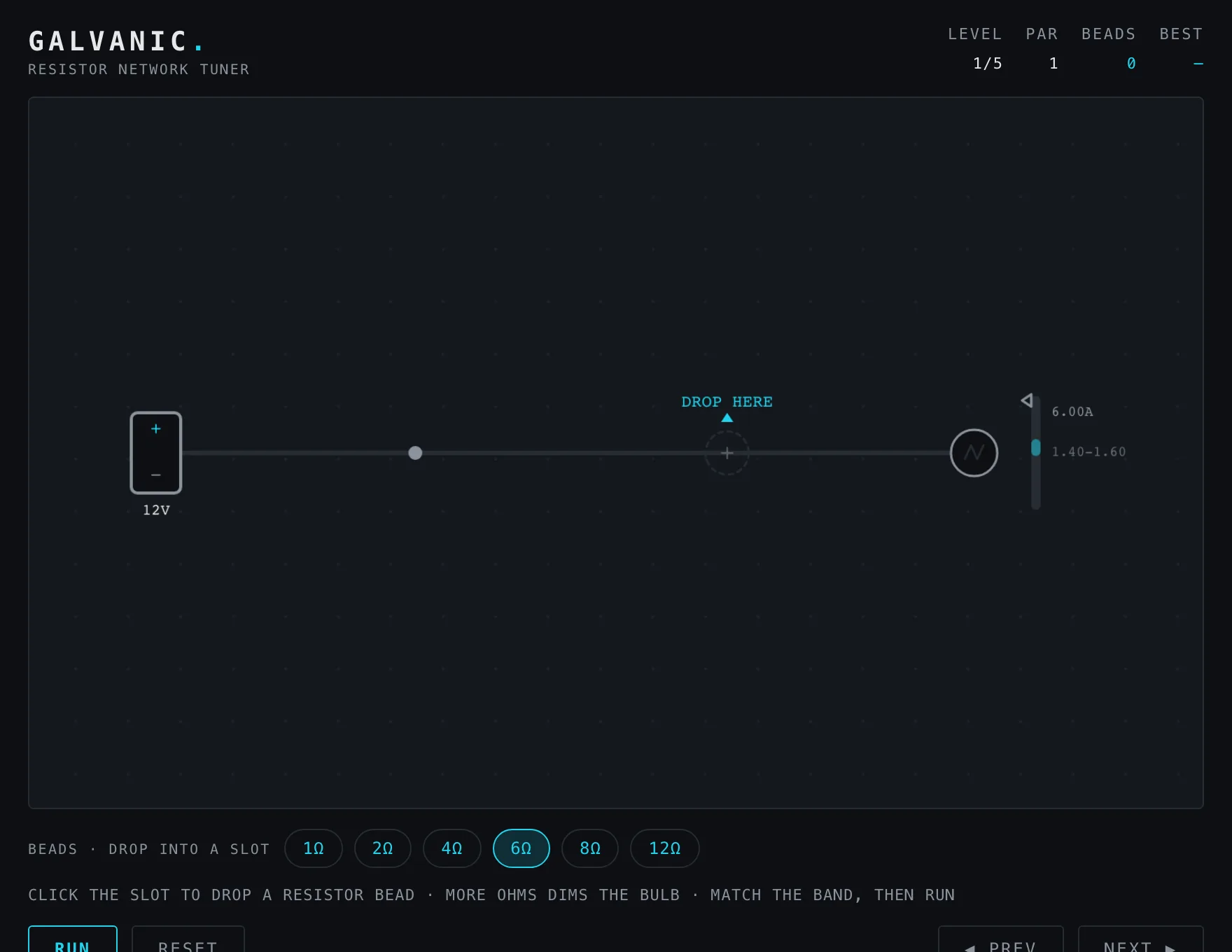Viewport: 1232px width, 952px height.
Task: Click the BEADS · DROP INTO A SLOT label
Action: coord(149,849)
